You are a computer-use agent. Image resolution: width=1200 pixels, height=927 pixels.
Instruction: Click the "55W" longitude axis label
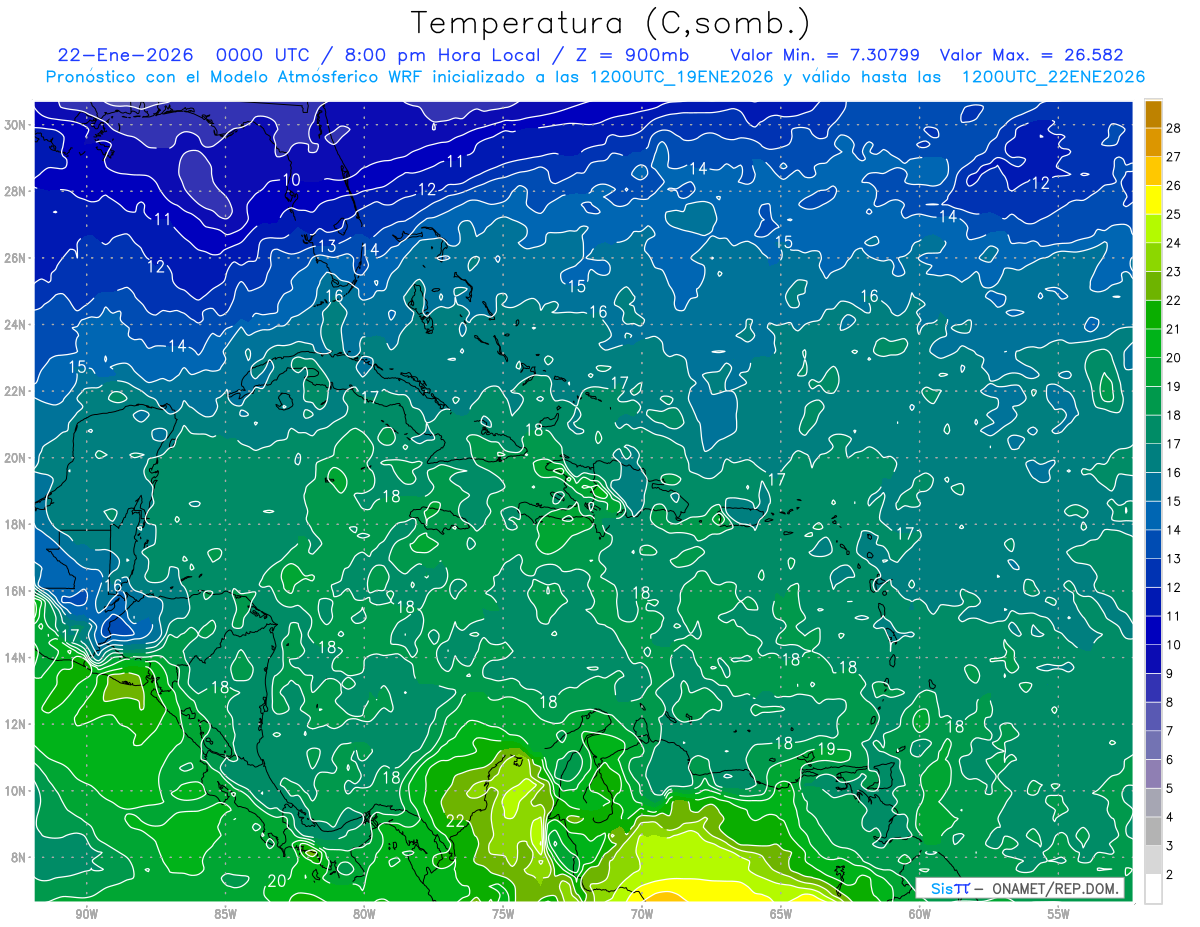(1059, 914)
